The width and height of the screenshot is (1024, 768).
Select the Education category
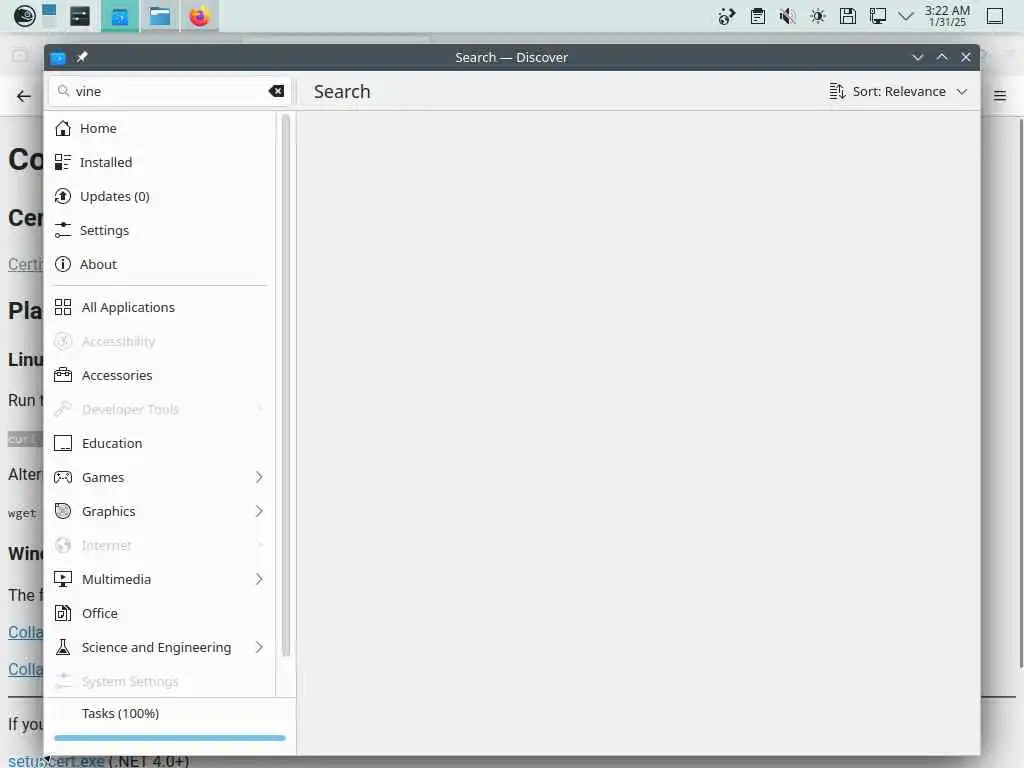[x=160, y=443]
